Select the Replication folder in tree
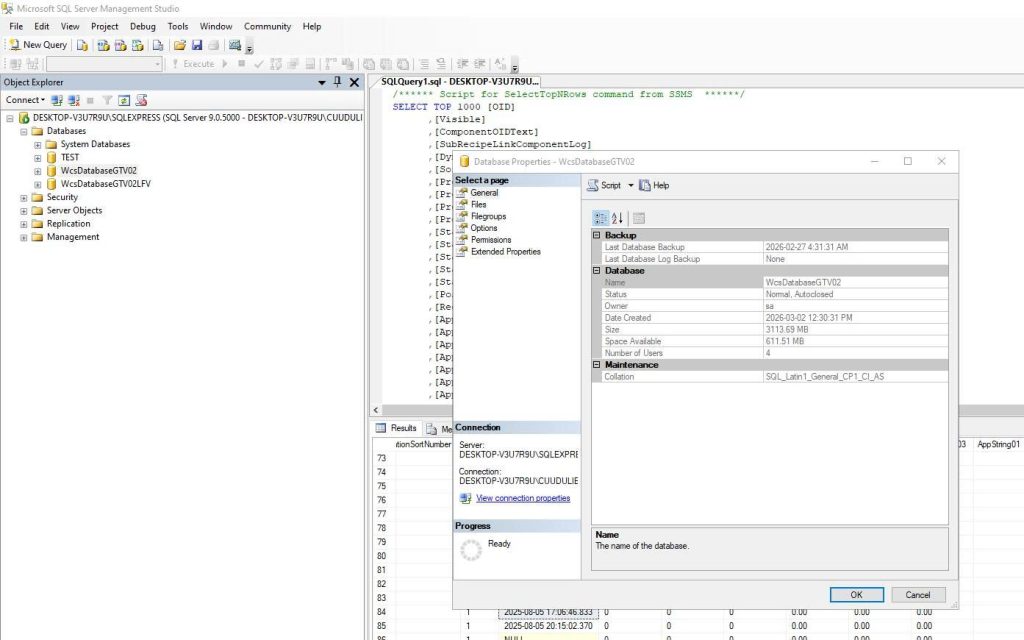Image resolution: width=1024 pixels, height=640 pixels. click(x=69, y=224)
